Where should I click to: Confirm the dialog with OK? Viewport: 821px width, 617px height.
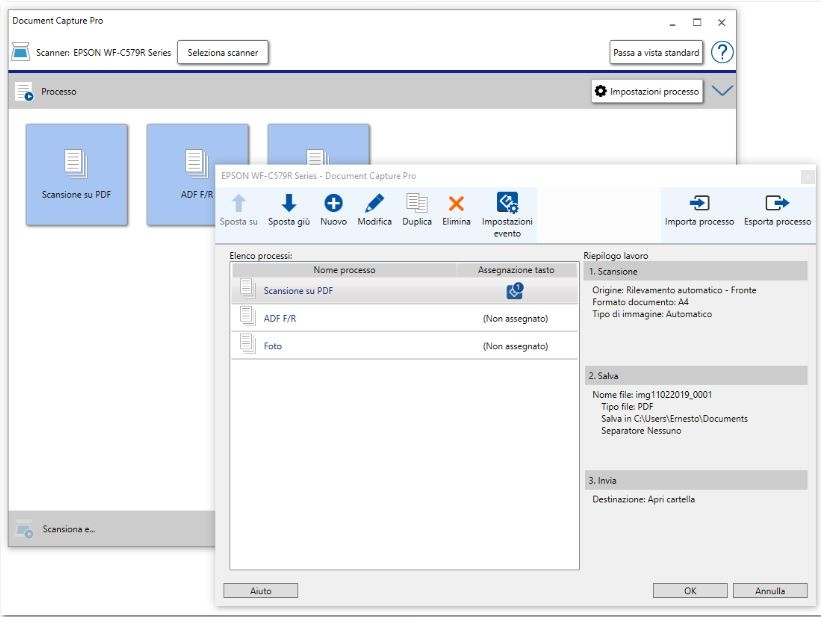tap(690, 591)
